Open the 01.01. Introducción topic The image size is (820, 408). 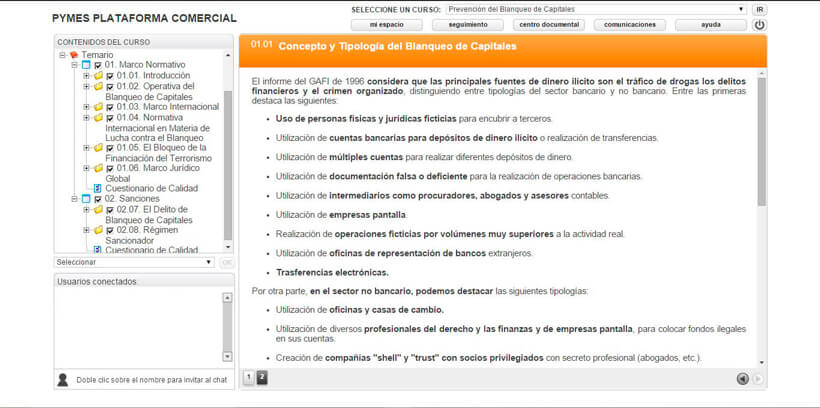click(153, 76)
